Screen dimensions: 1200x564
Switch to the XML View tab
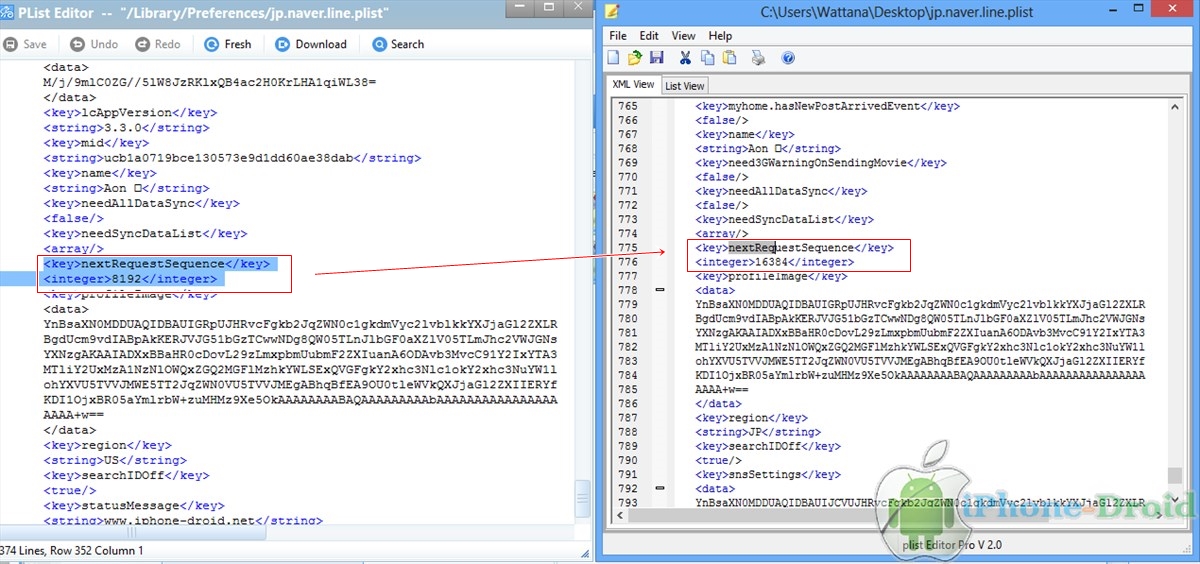pyautogui.click(x=633, y=85)
